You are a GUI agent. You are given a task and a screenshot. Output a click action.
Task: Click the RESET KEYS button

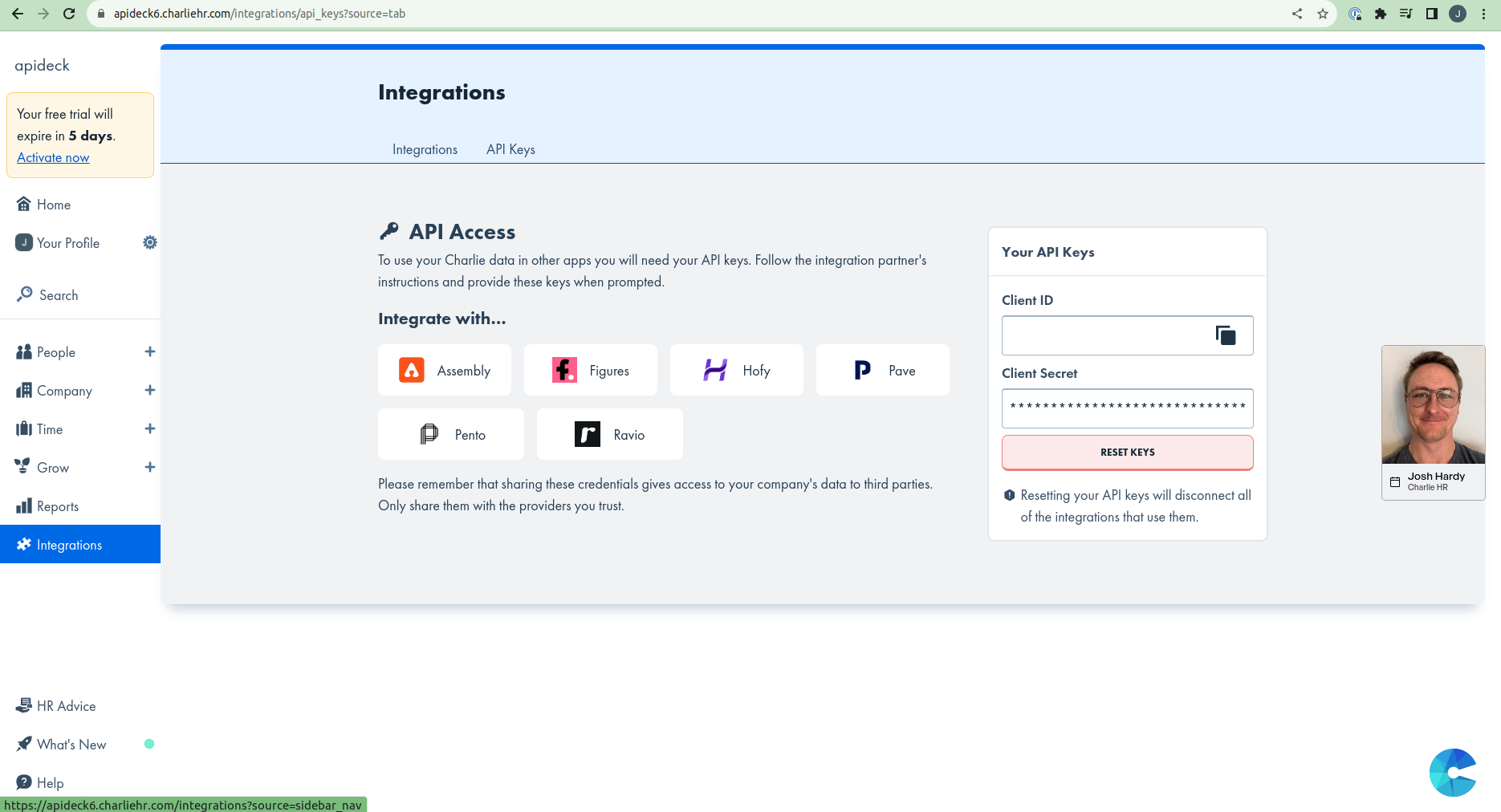tap(1128, 453)
